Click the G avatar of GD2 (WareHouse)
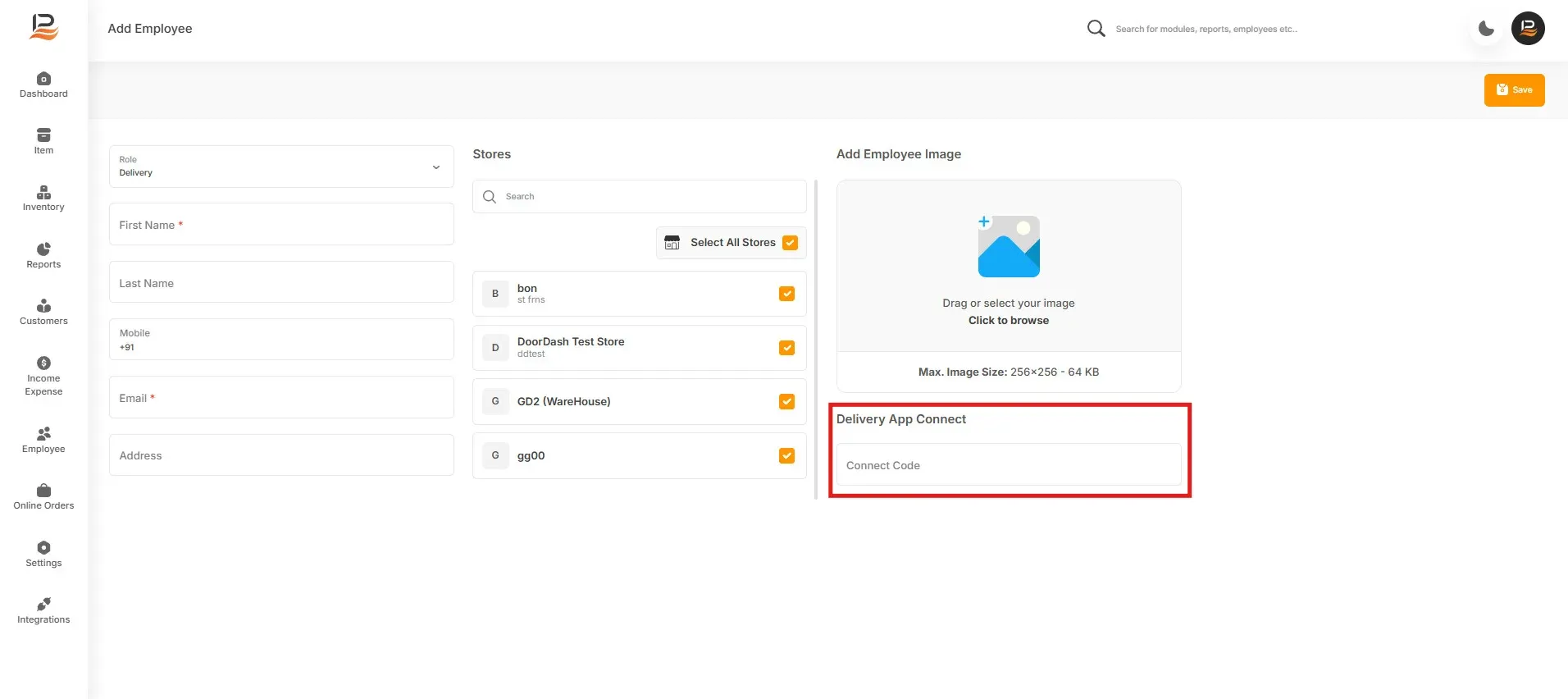Viewport: 1568px width, 699px height. pos(495,401)
